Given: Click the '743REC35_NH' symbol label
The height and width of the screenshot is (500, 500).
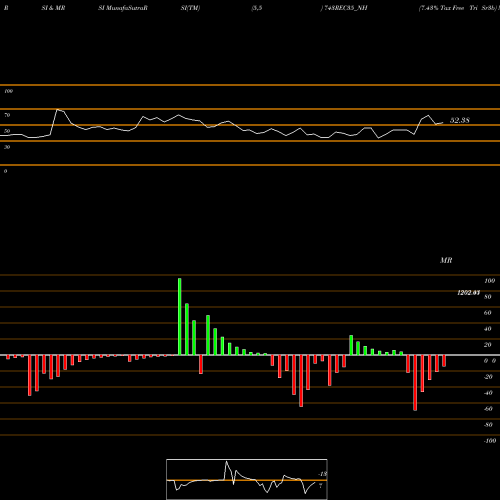Looking at the screenshot, I should 345,8.
